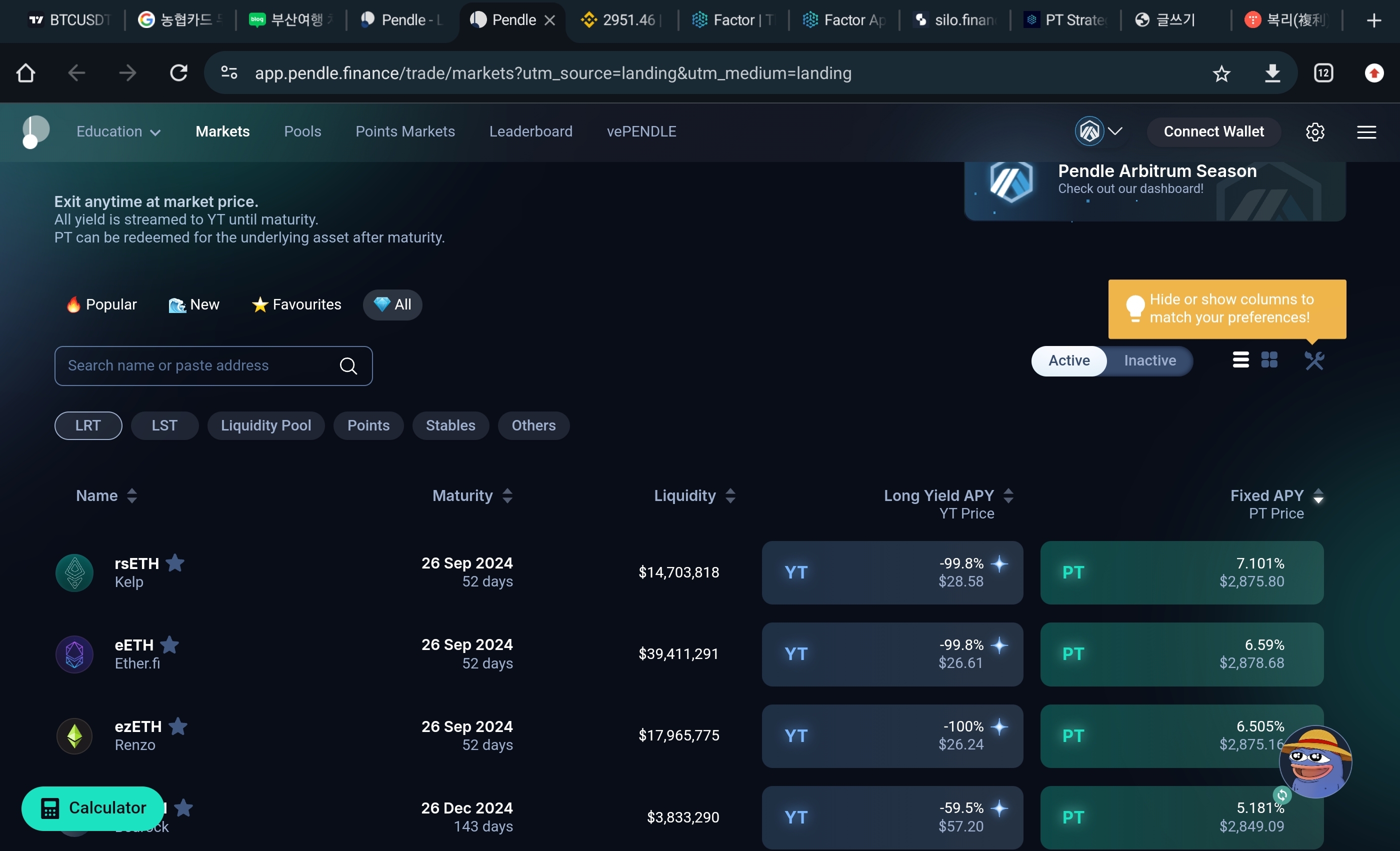Open the Calculator button

(x=93, y=808)
